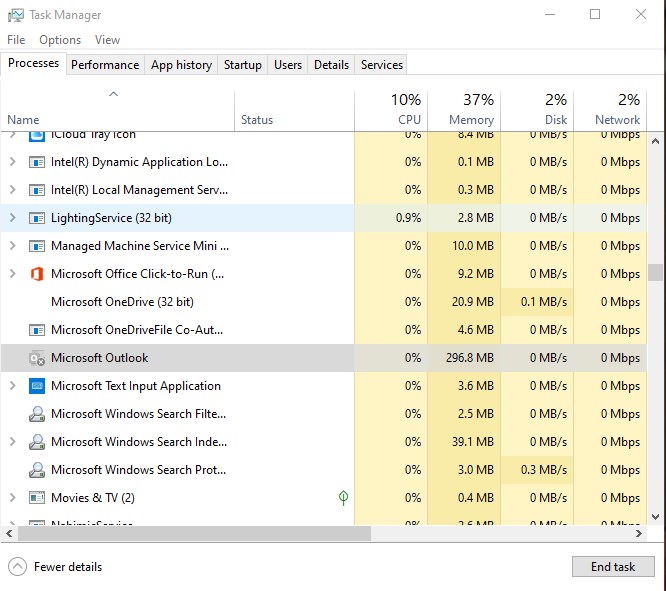666x591 pixels.
Task: Expand the Microsoft Windows Search Indexer row
Action: point(13,442)
